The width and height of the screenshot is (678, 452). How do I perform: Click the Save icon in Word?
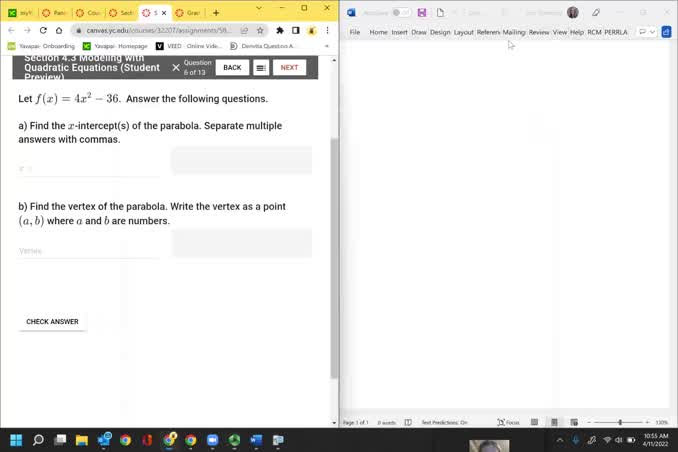click(423, 13)
